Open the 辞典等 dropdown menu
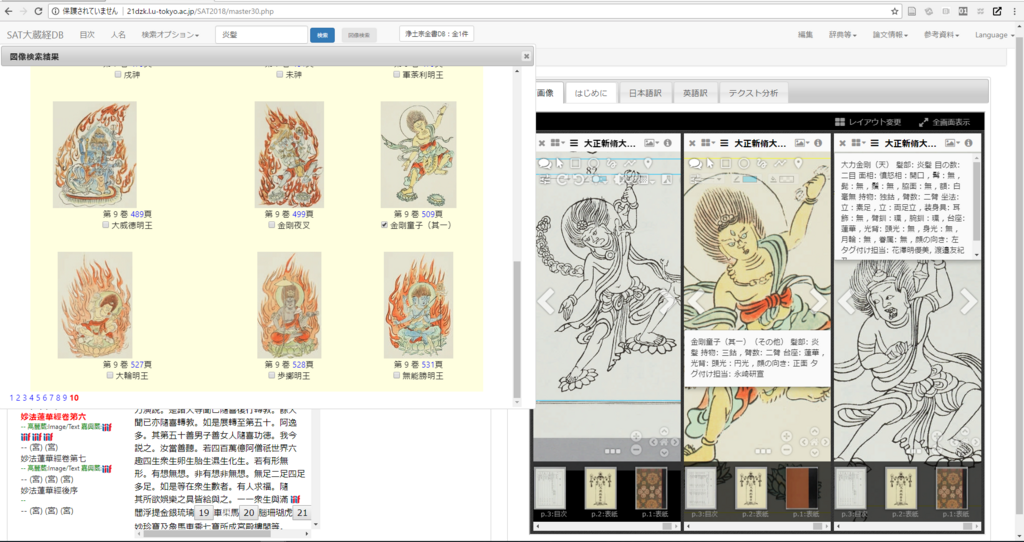The image size is (1024, 542). pyautogui.click(x=842, y=35)
